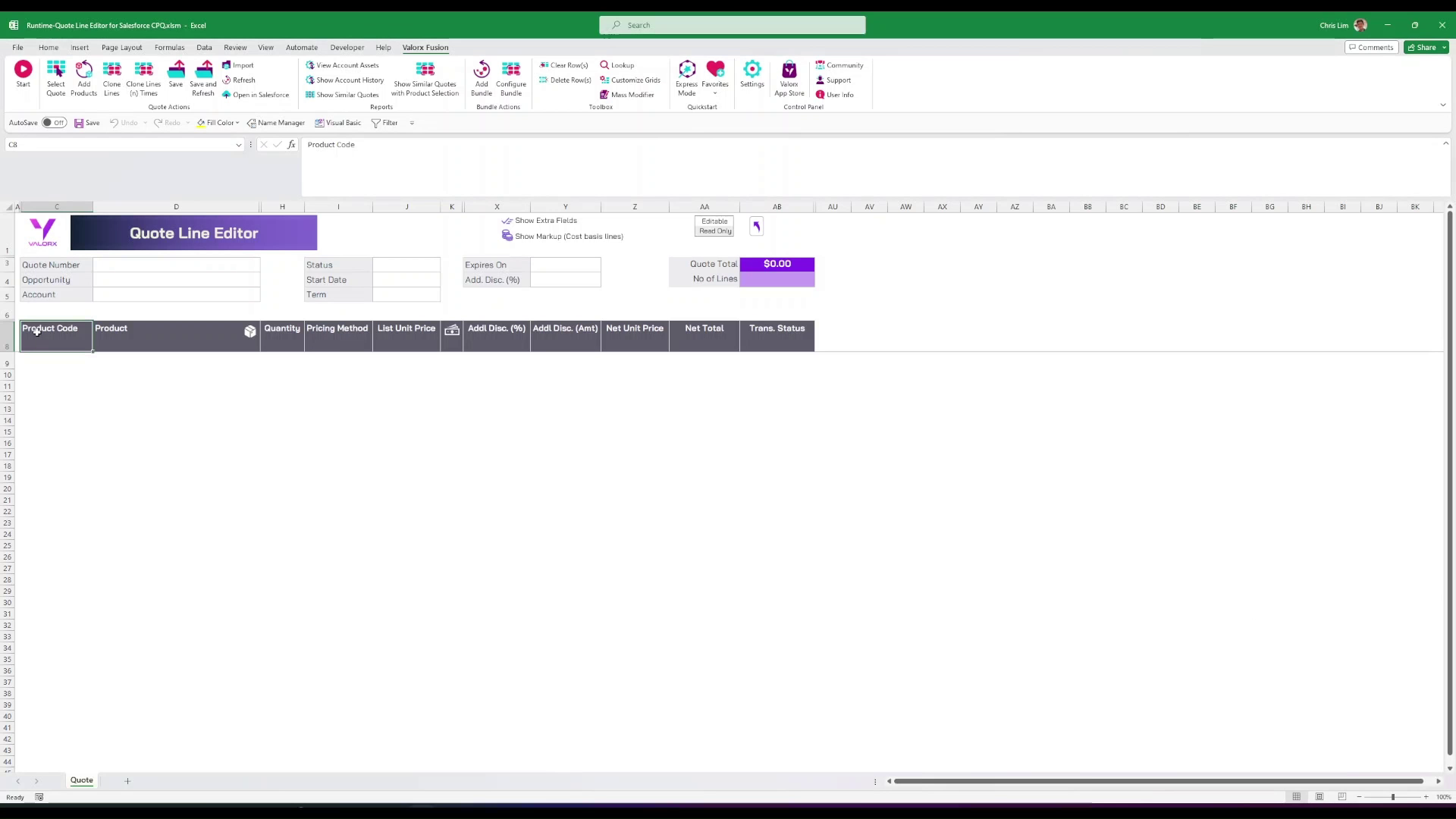Open Valorx App Store

coord(789,71)
